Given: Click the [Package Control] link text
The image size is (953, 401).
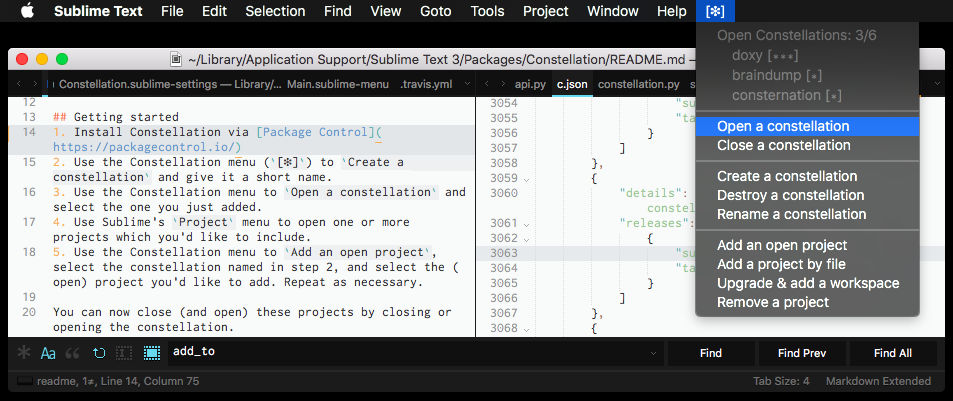Looking at the screenshot, I should pos(316,132).
